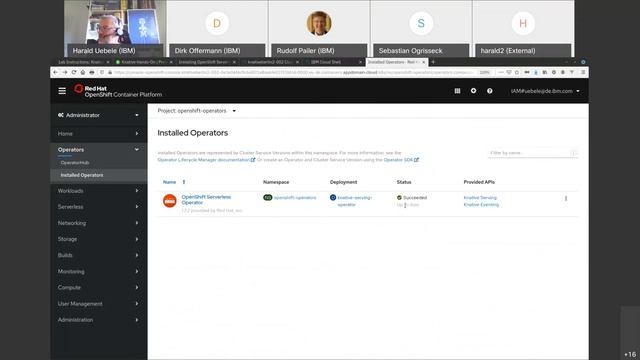
Task: Open the Knative Eventing API link
Action: [481, 204]
